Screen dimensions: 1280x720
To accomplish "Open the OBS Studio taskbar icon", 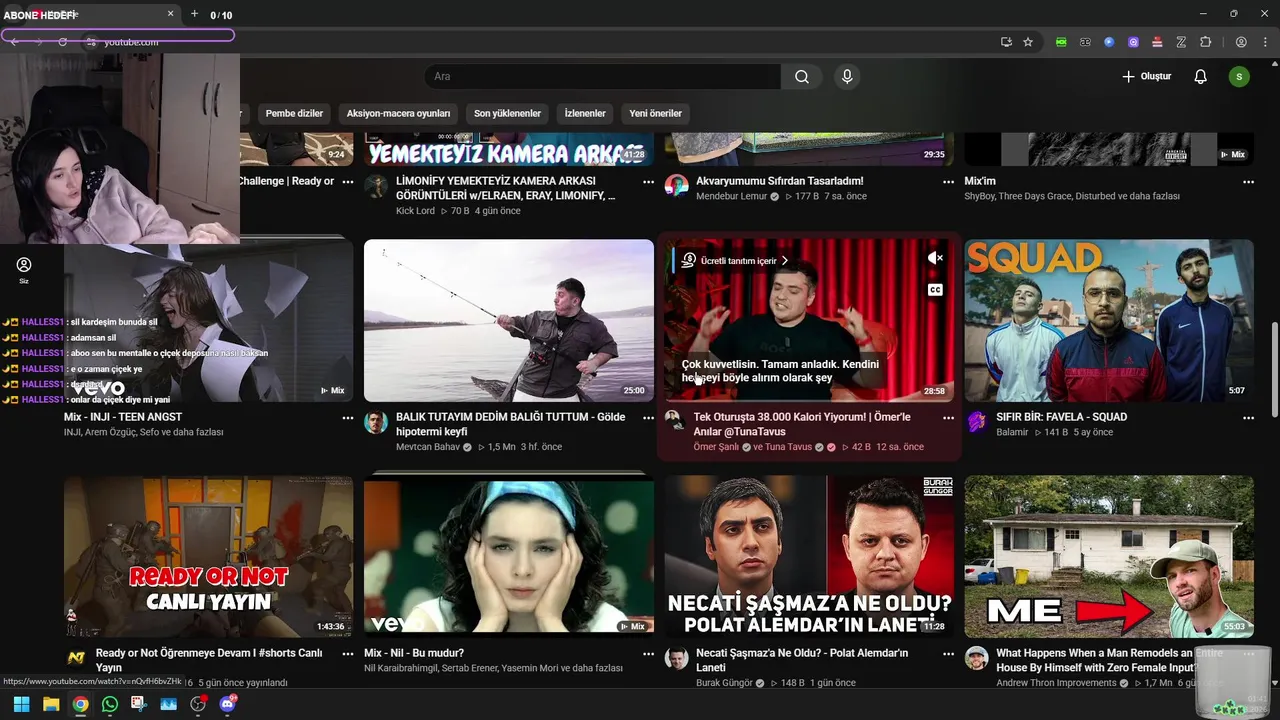I will 198,704.
